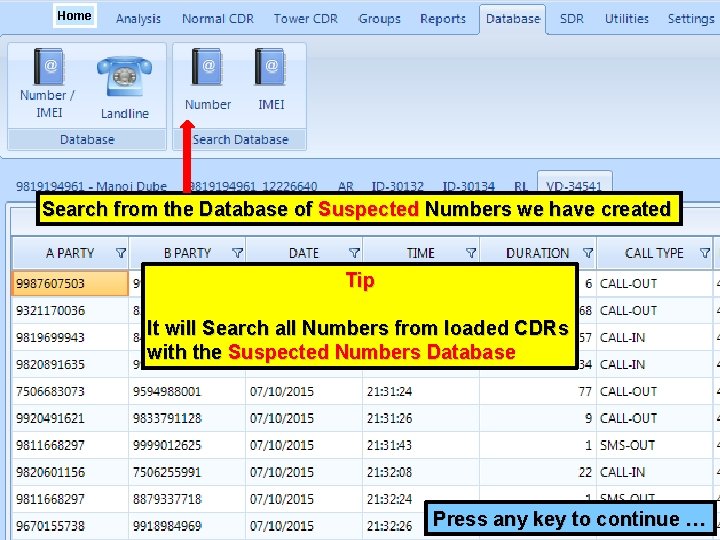
Task: Open filter dropdown for CALL TYPE column
Action: click(x=705, y=253)
